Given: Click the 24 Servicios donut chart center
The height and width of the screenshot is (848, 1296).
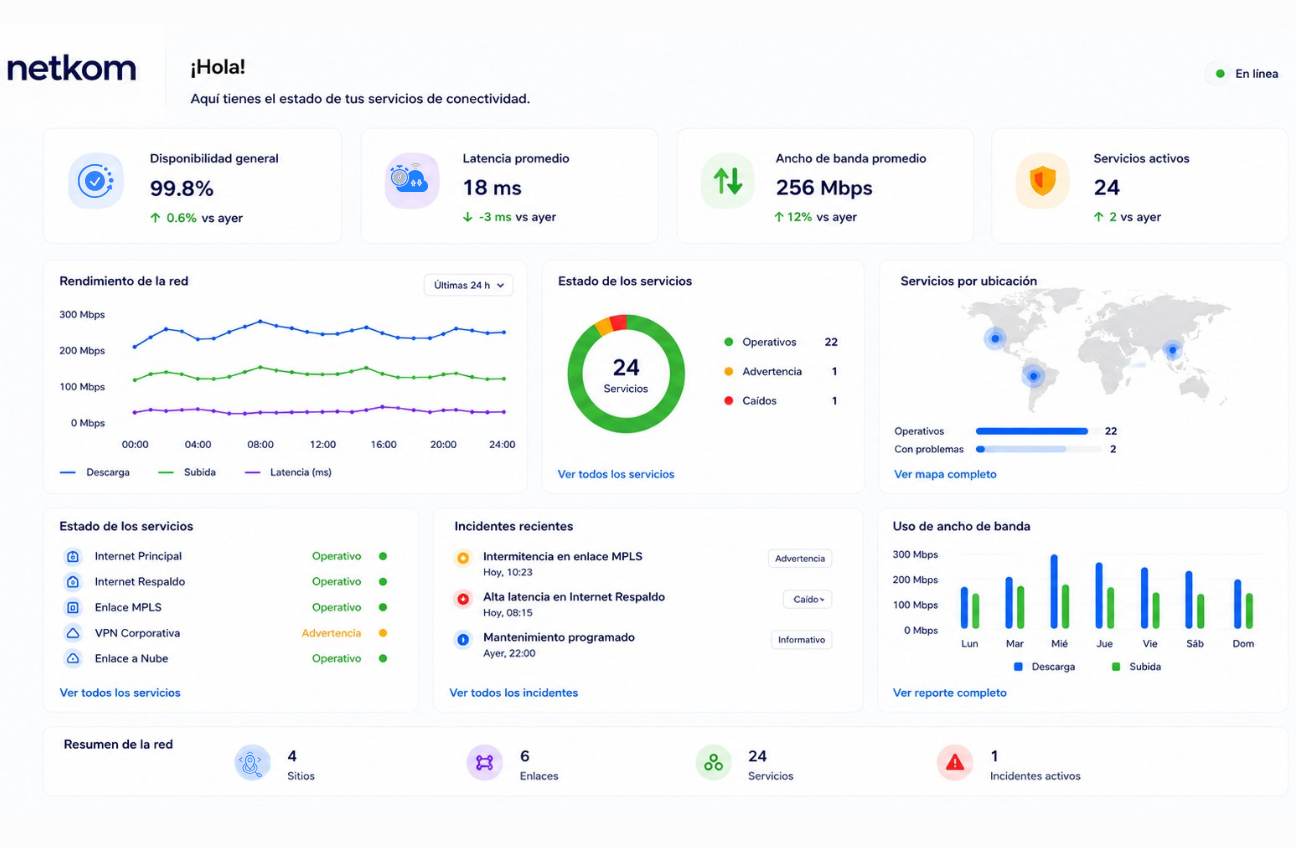Looking at the screenshot, I should pyautogui.click(x=626, y=374).
